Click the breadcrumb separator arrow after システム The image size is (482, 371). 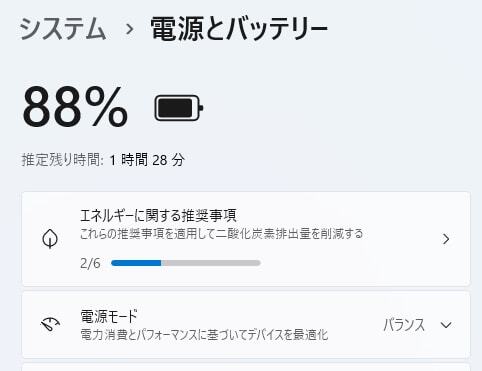pos(130,29)
